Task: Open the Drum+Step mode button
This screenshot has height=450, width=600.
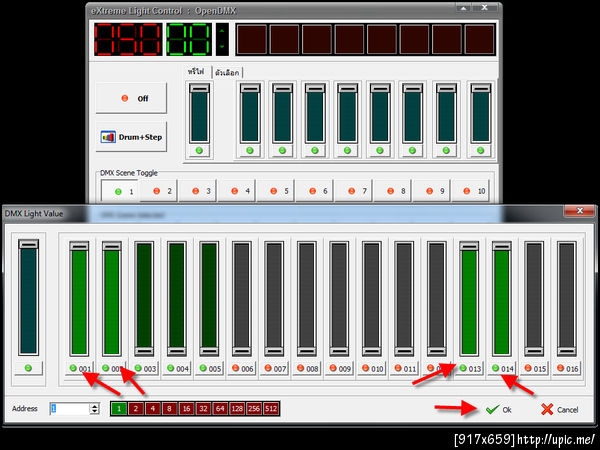Action: click(131, 137)
